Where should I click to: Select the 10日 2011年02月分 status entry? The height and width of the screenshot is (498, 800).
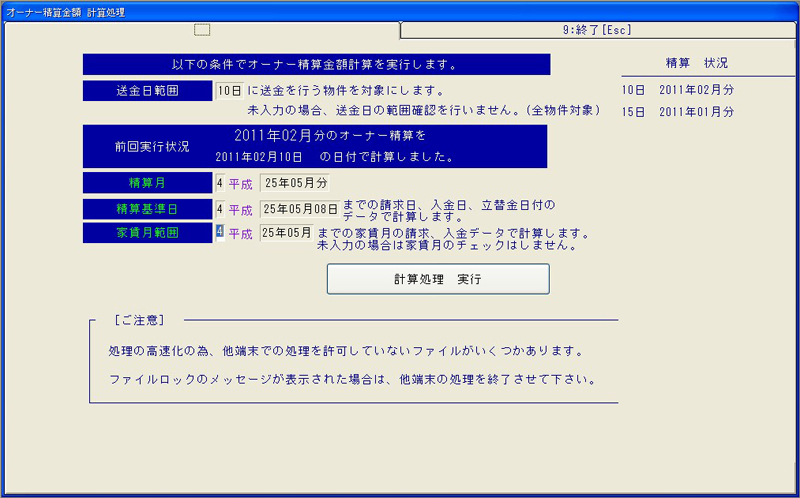(677, 90)
